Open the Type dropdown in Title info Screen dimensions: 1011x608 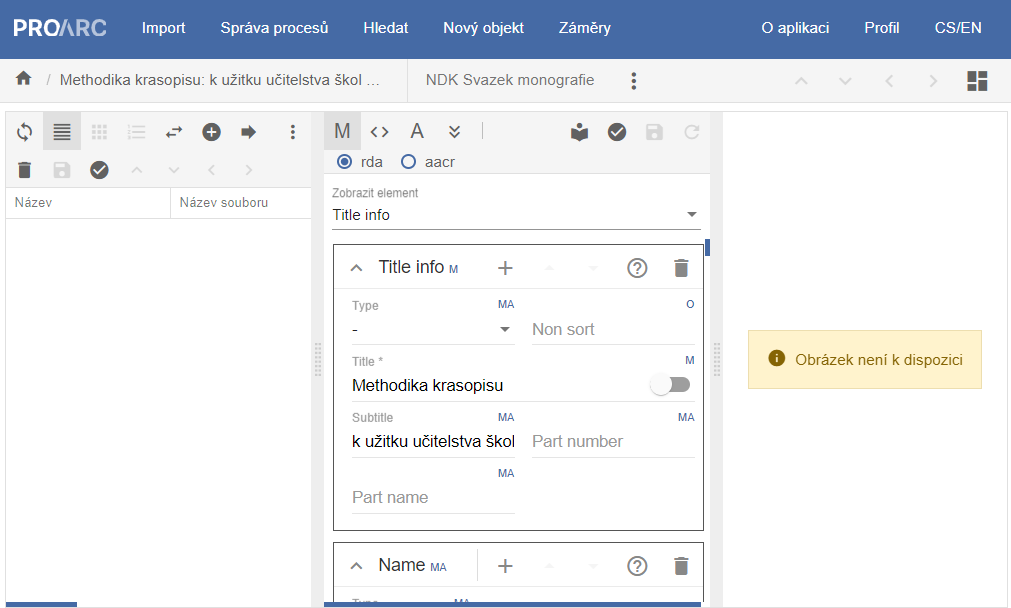[x=433, y=330]
